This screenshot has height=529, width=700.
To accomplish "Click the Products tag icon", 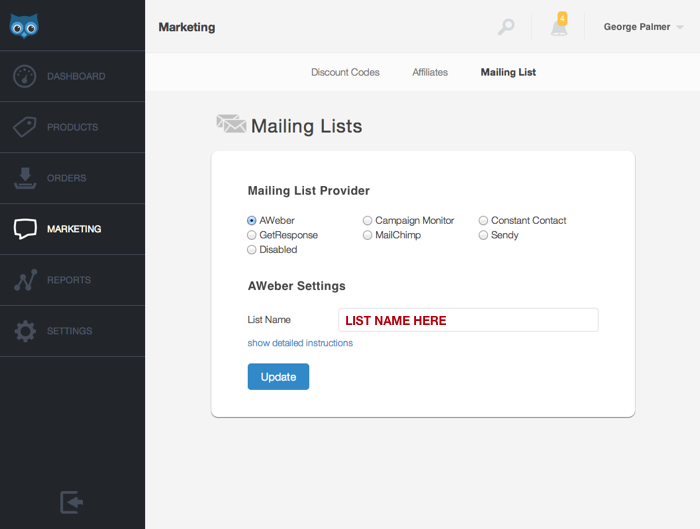I will click(x=25, y=127).
